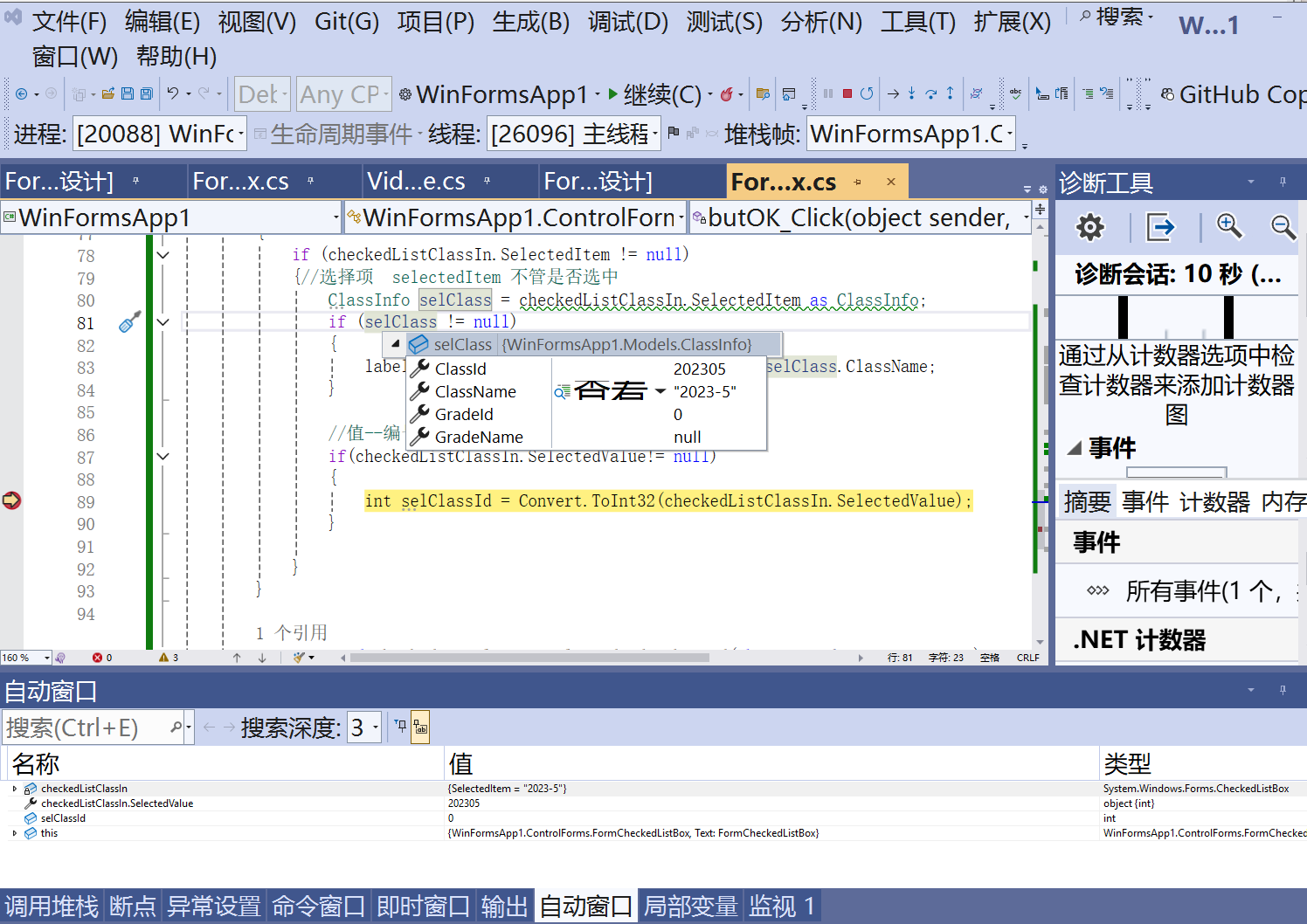Open the 调试(D) menu

[x=628, y=22]
